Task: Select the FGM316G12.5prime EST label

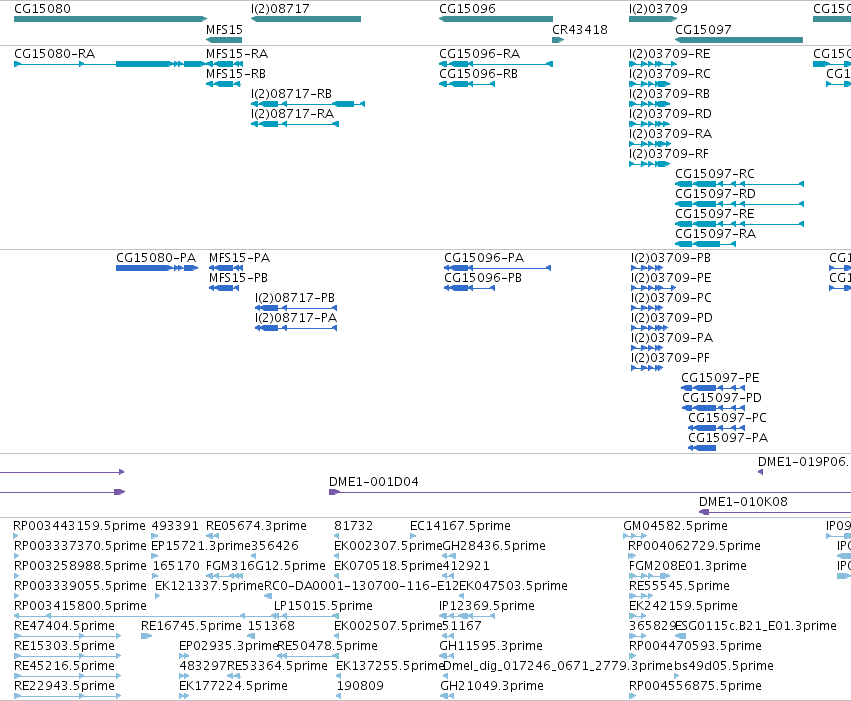Action: click(x=265, y=566)
